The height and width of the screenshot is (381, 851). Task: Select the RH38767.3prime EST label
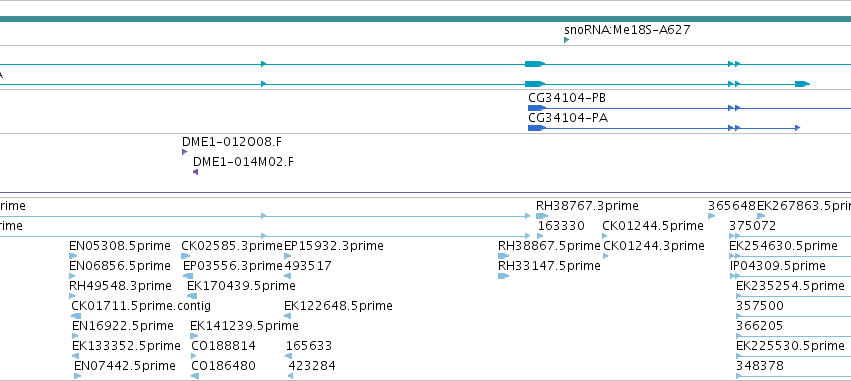587,206
